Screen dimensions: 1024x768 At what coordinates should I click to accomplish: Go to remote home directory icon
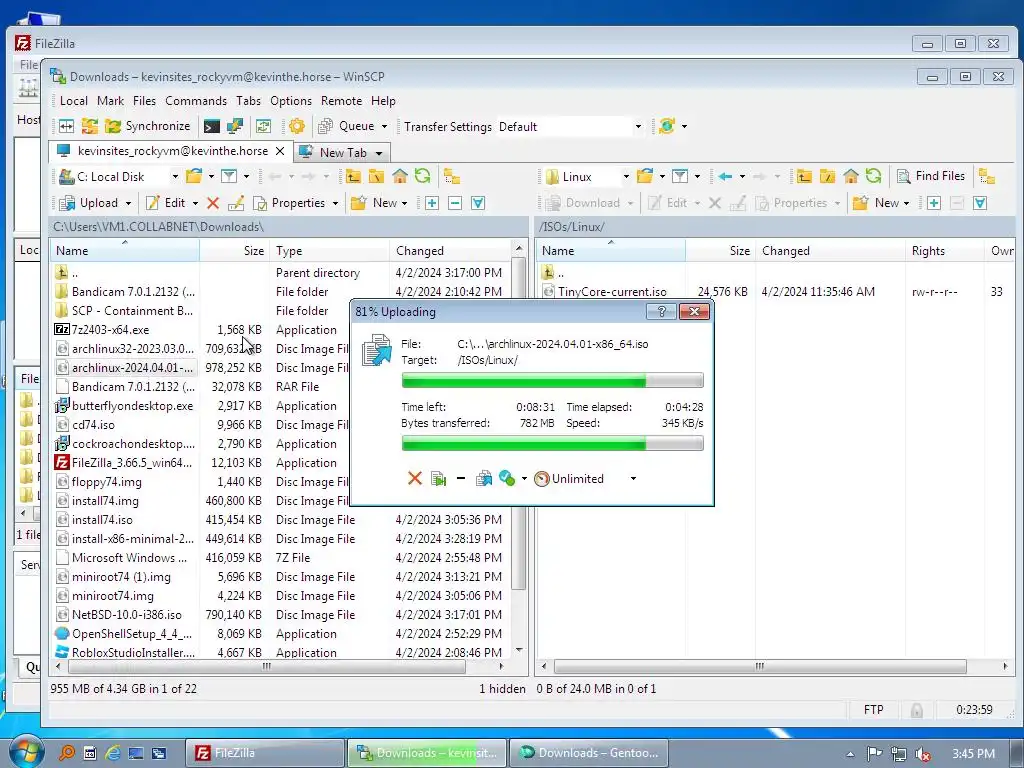point(850,176)
